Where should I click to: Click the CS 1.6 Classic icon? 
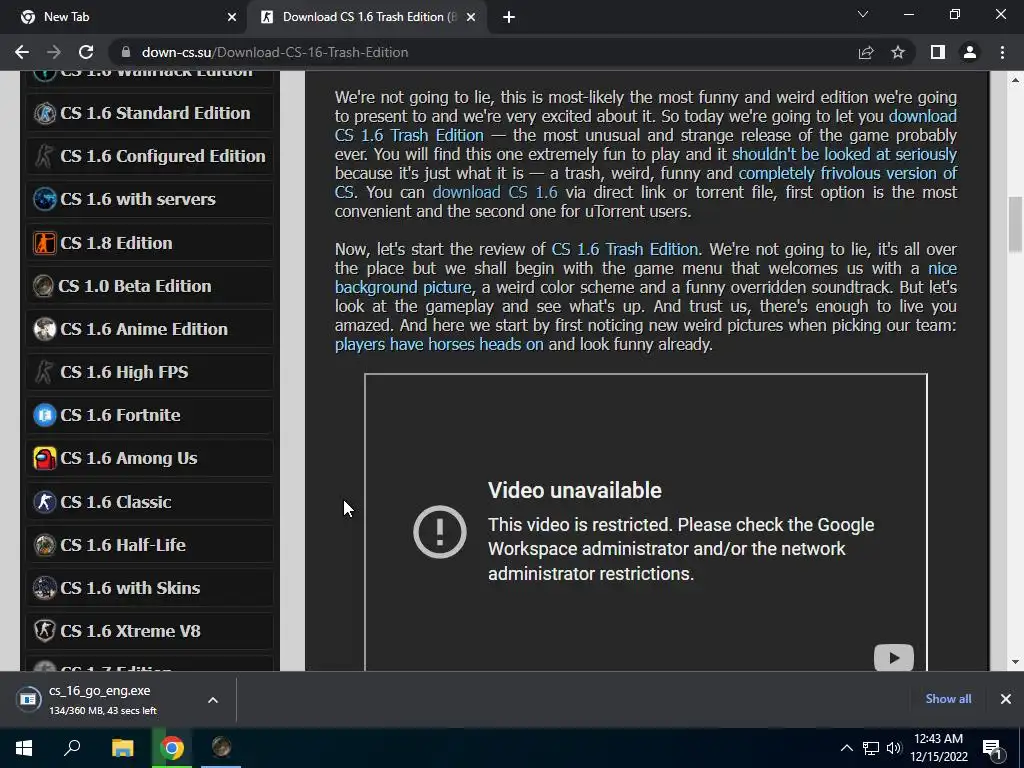[44, 502]
